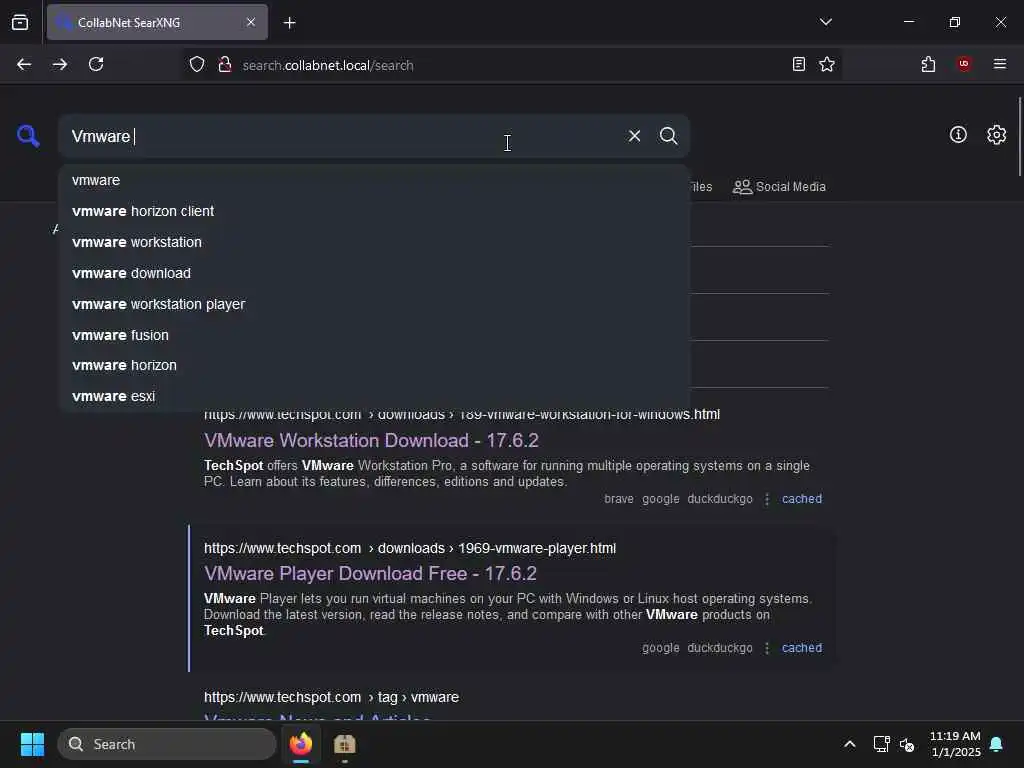Open the uBlock Origin extension icon
Screen dimensions: 1024x768
(x=963, y=63)
